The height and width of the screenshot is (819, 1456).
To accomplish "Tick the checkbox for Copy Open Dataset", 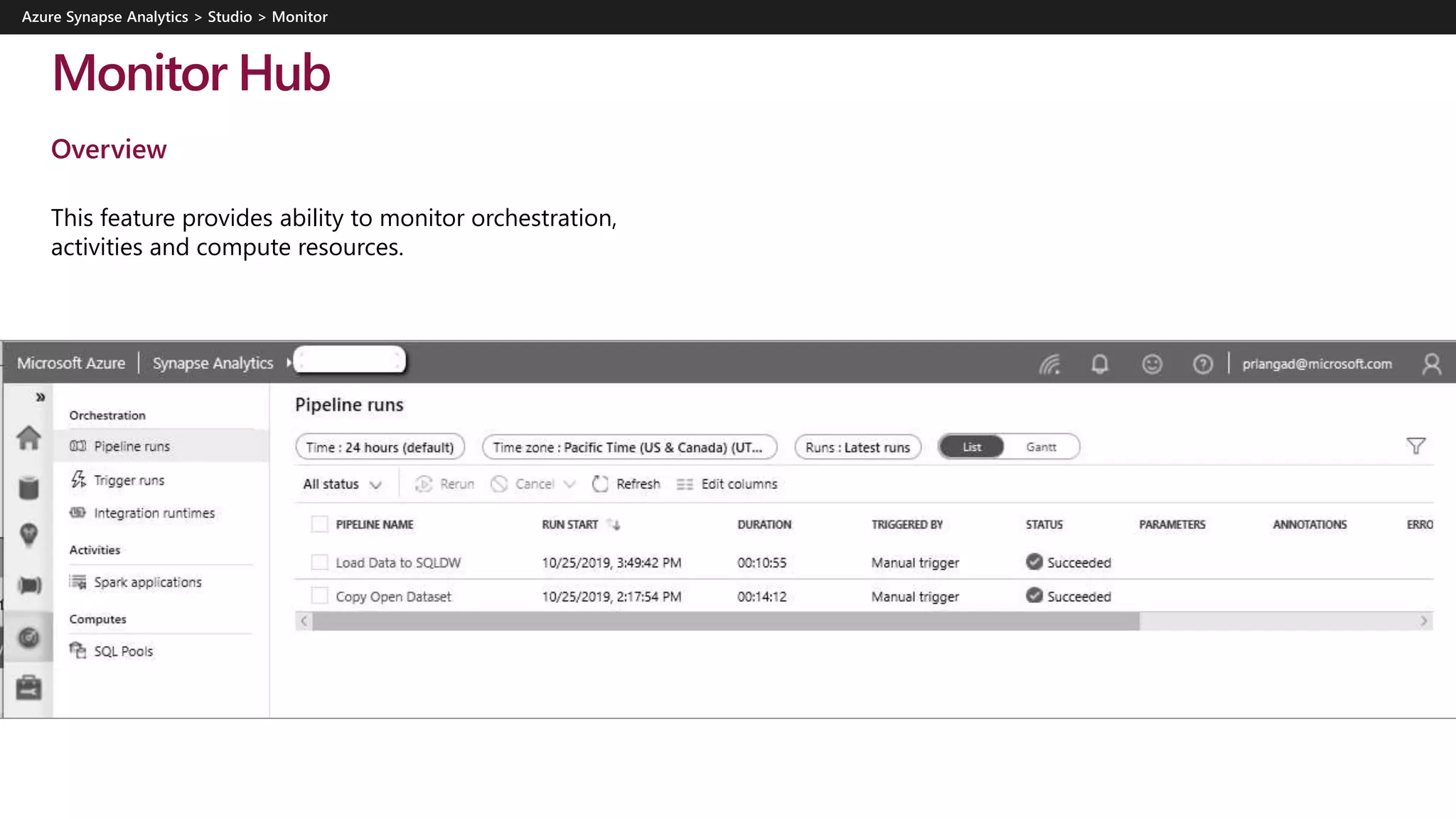I will [320, 596].
